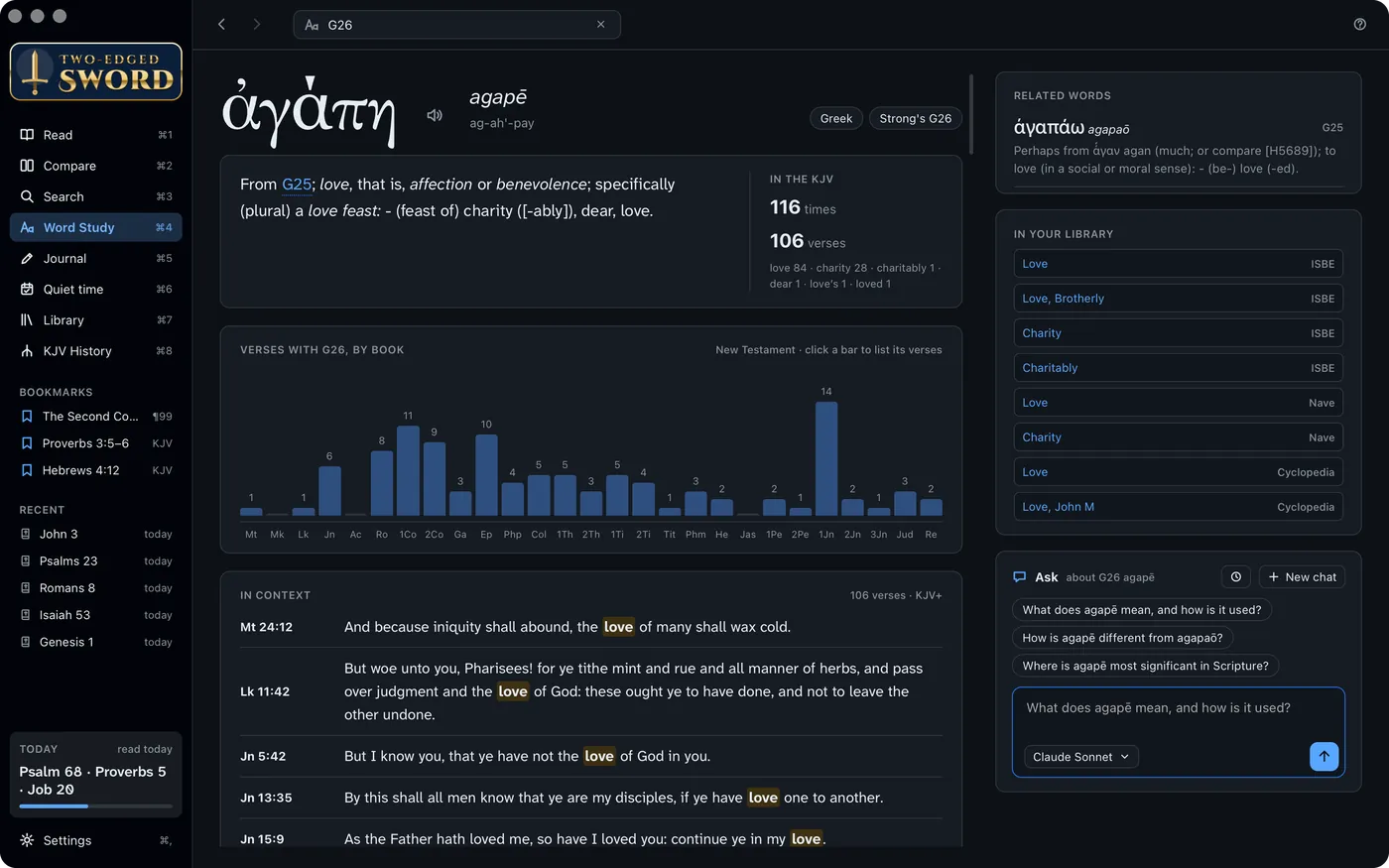Open The Second Co... bookmark

pos(96,417)
